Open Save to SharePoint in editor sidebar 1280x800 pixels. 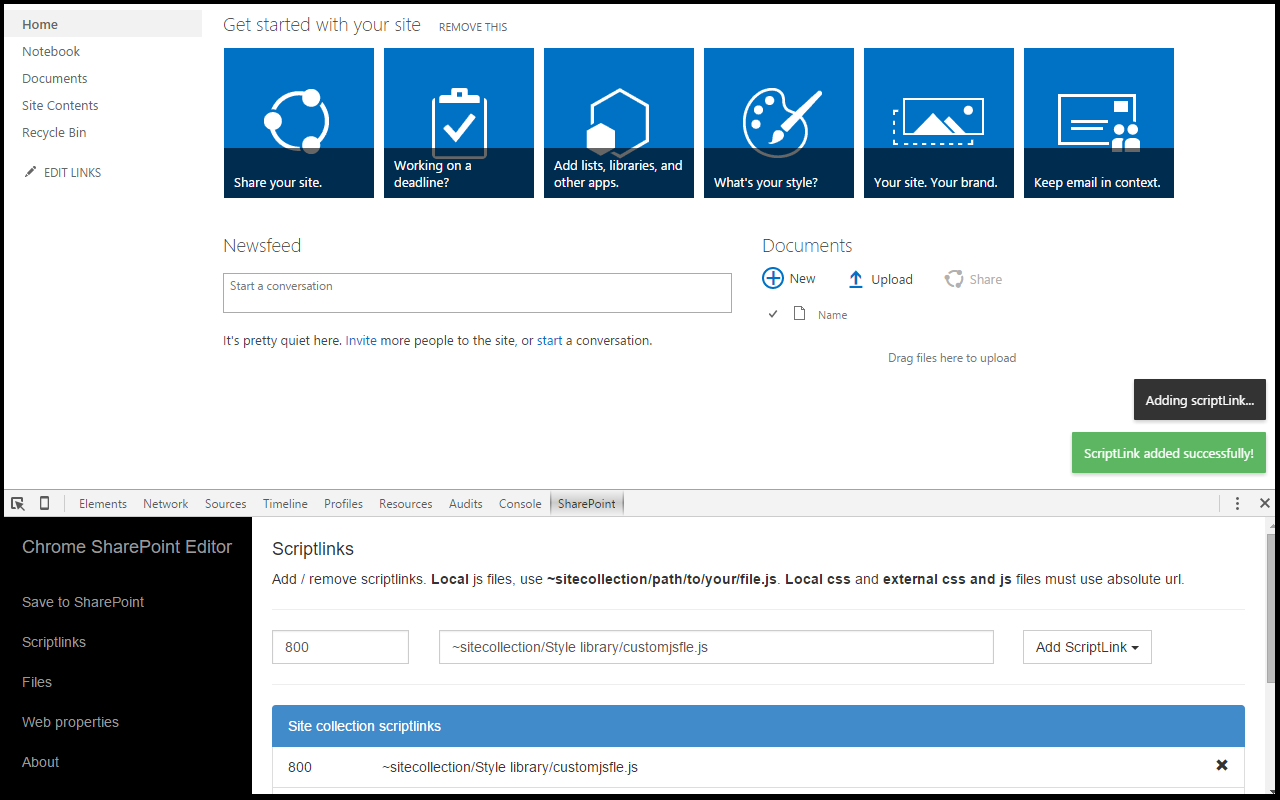click(x=83, y=602)
